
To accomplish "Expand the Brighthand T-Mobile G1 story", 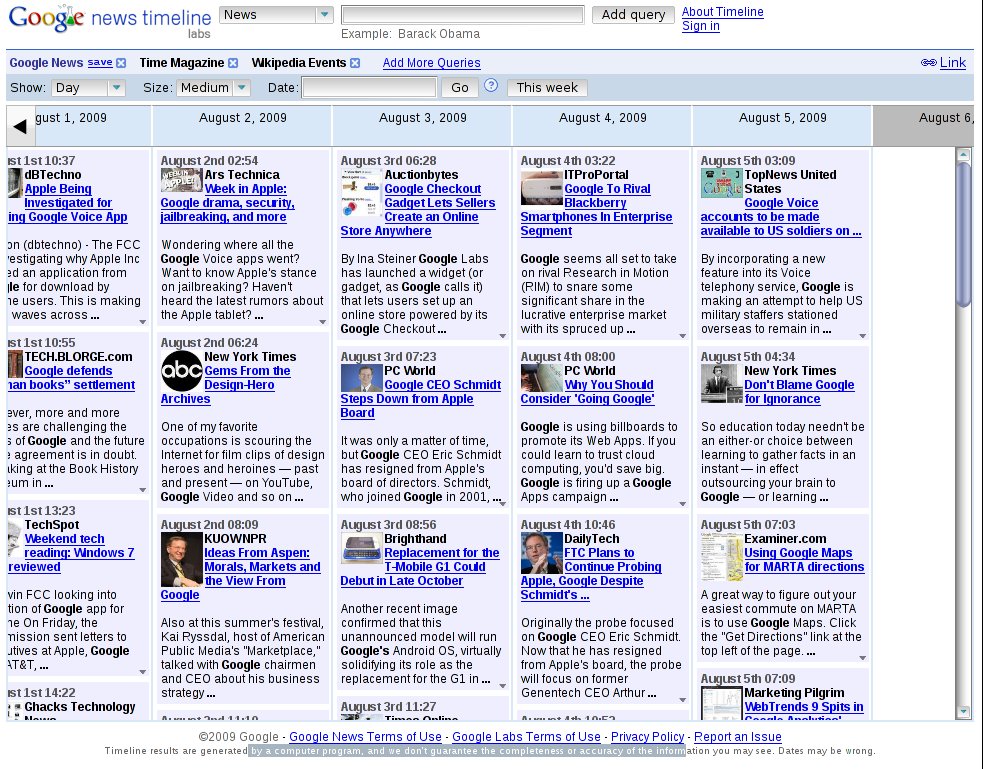I will (x=502, y=686).
